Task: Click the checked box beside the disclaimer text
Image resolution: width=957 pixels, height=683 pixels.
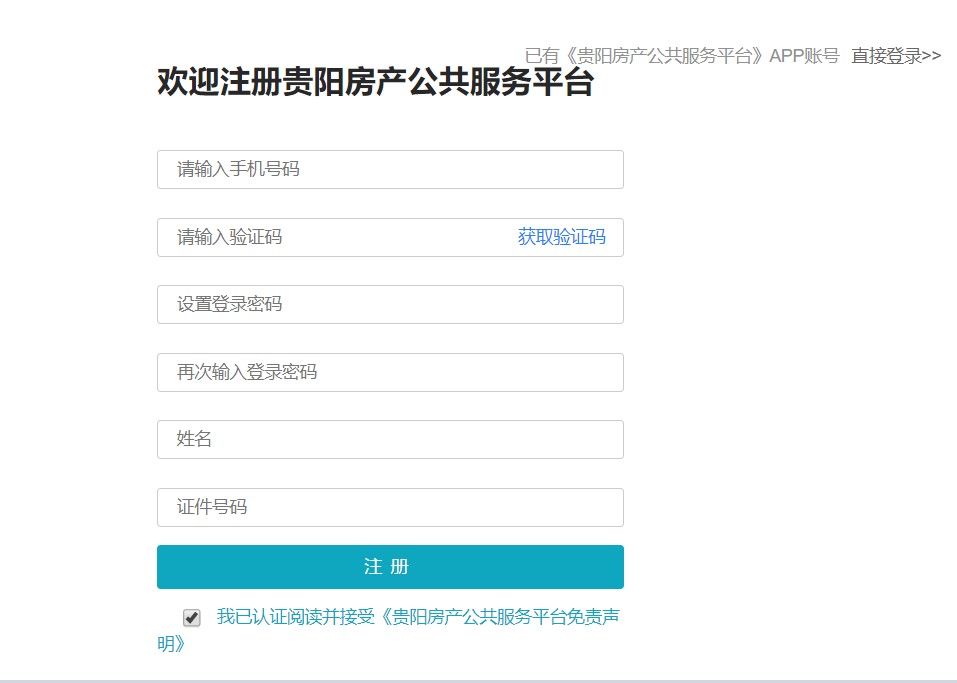Action: [x=192, y=618]
